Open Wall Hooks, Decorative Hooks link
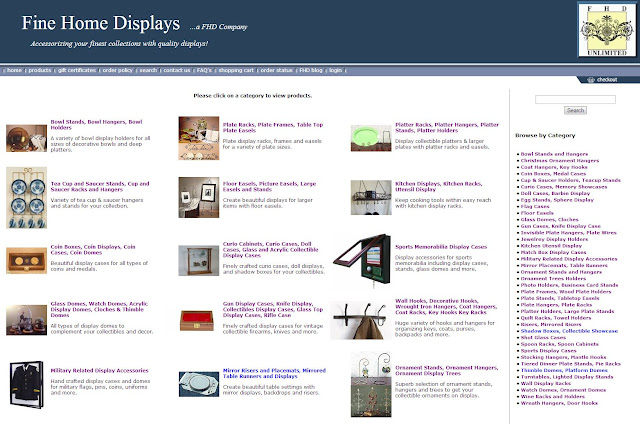The height and width of the screenshot is (424, 640). pos(446,306)
